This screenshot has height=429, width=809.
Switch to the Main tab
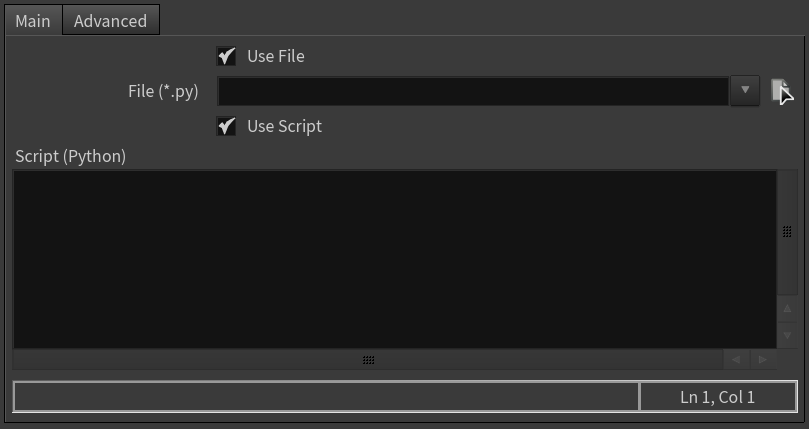pyautogui.click(x=33, y=21)
